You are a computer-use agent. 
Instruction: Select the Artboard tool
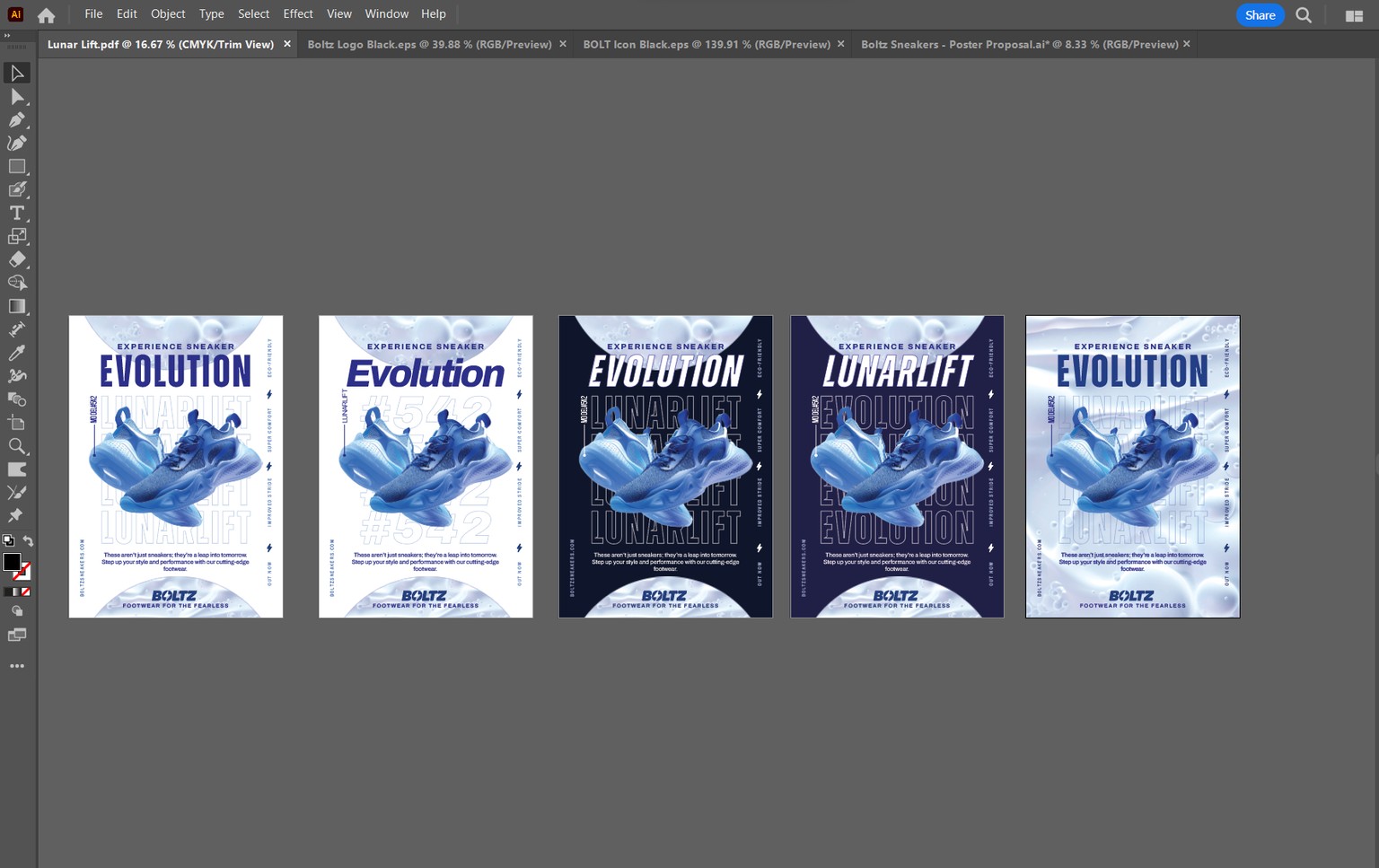(17, 423)
